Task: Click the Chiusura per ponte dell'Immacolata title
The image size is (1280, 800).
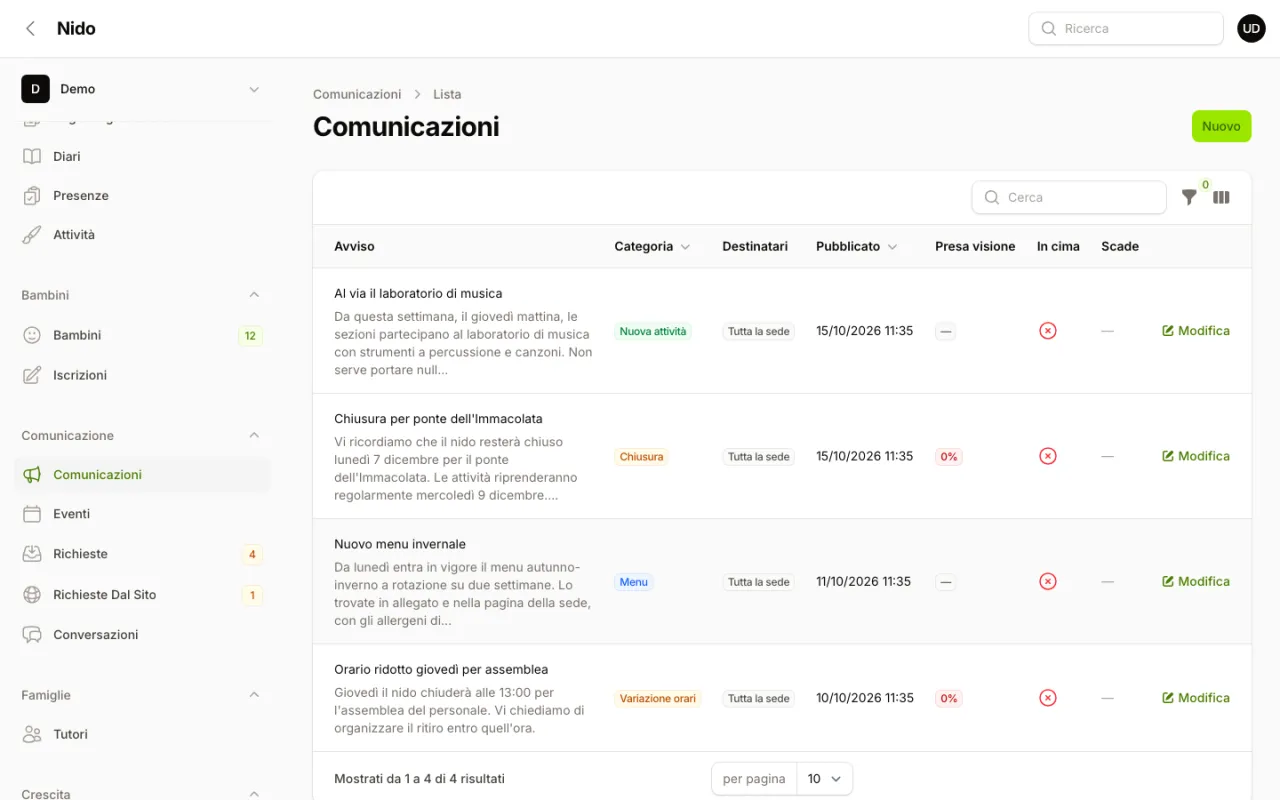Action: point(438,418)
